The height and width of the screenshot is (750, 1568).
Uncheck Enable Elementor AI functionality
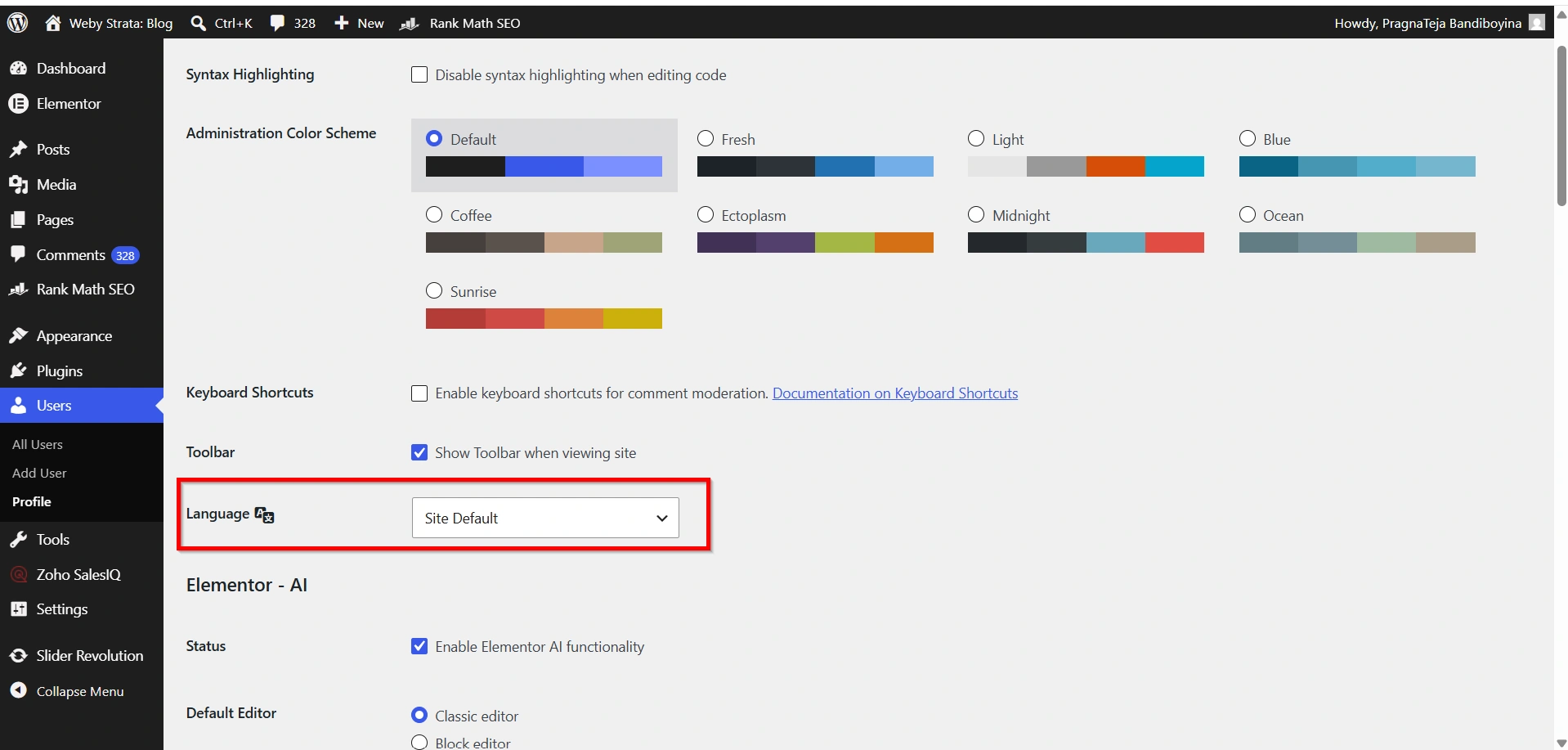pyautogui.click(x=419, y=647)
